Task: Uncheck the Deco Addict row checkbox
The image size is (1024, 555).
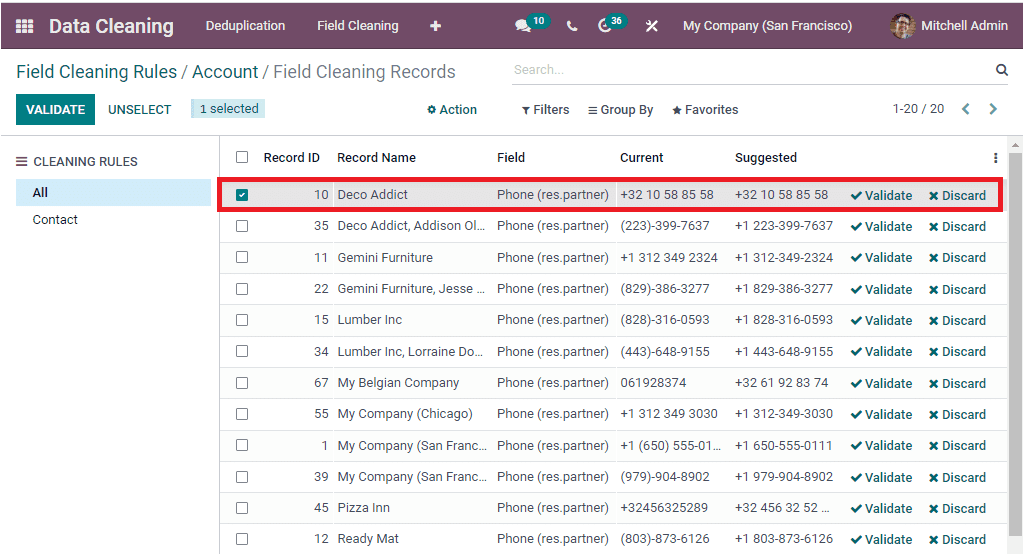Action: click(242, 195)
